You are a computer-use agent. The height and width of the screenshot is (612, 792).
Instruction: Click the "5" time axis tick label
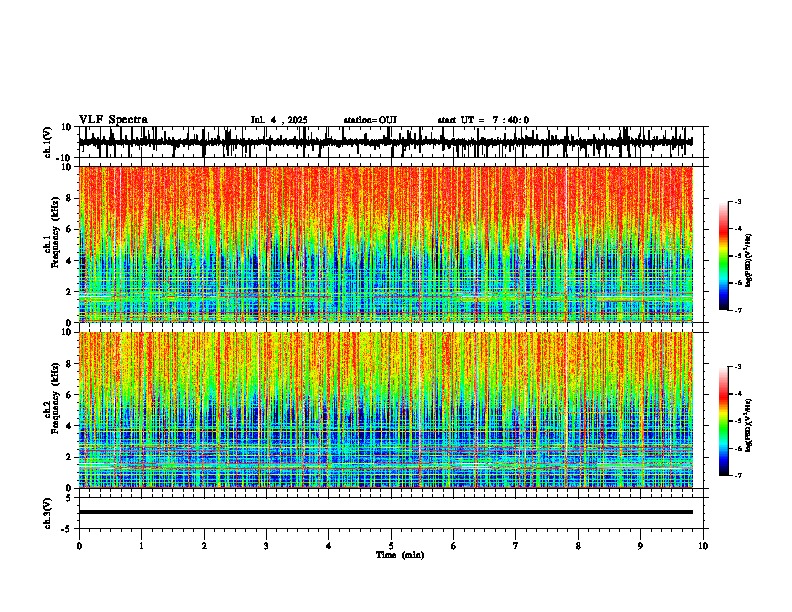(391, 546)
